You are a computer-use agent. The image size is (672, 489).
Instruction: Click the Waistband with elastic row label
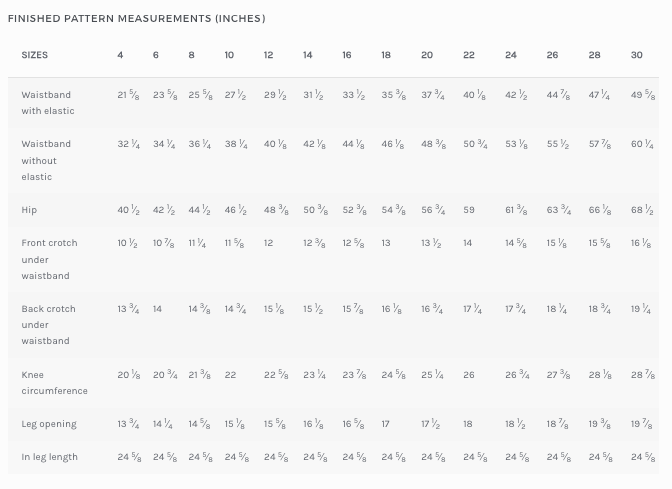coord(47,102)
